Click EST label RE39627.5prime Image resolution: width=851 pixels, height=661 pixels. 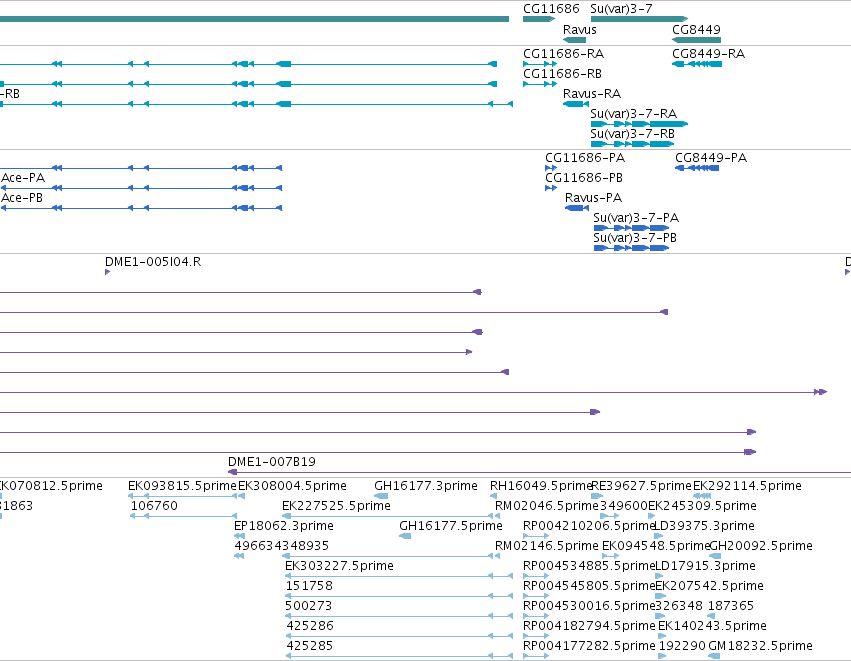coord(642,486)
